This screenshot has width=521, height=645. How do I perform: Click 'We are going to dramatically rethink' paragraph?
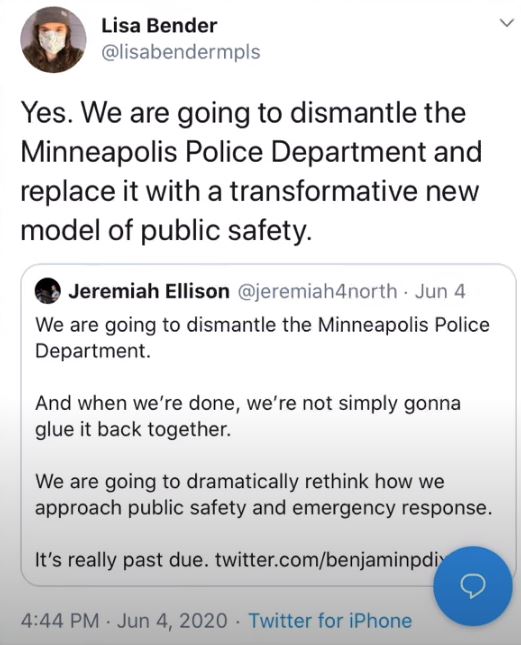[264, 494]
